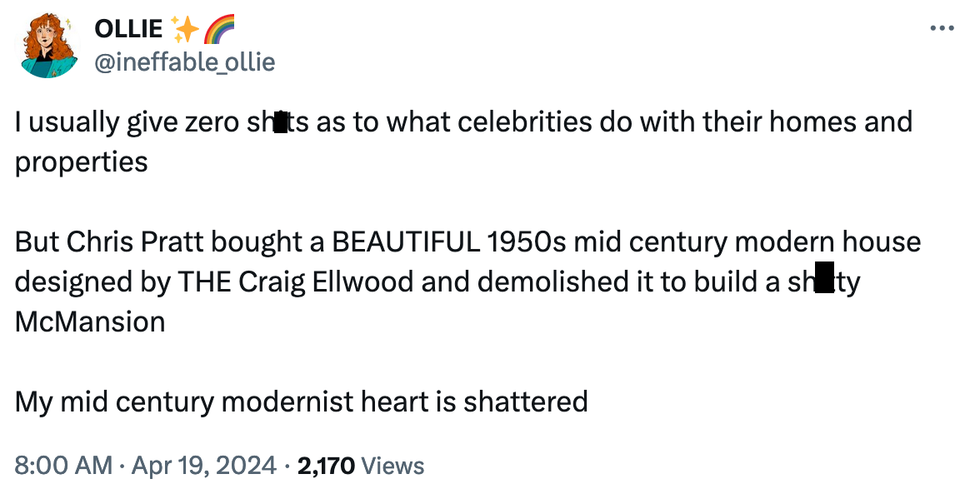This screenshot has height=493, width=980.
Task: Click the black censor block in first line
Action: coord(281,123)
